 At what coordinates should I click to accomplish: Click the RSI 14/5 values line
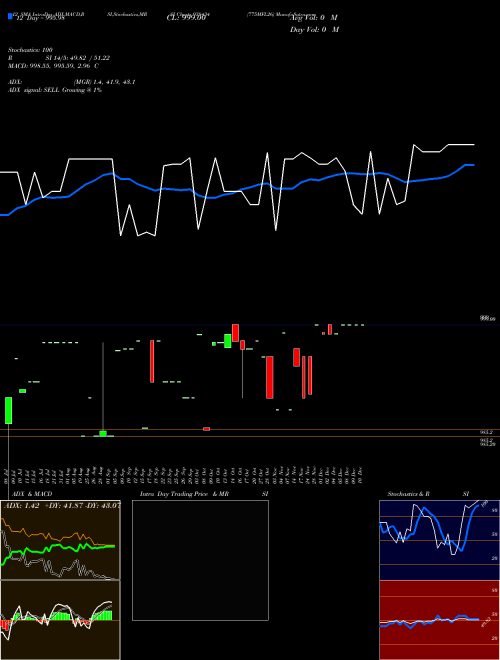click(x=59, y=58)
